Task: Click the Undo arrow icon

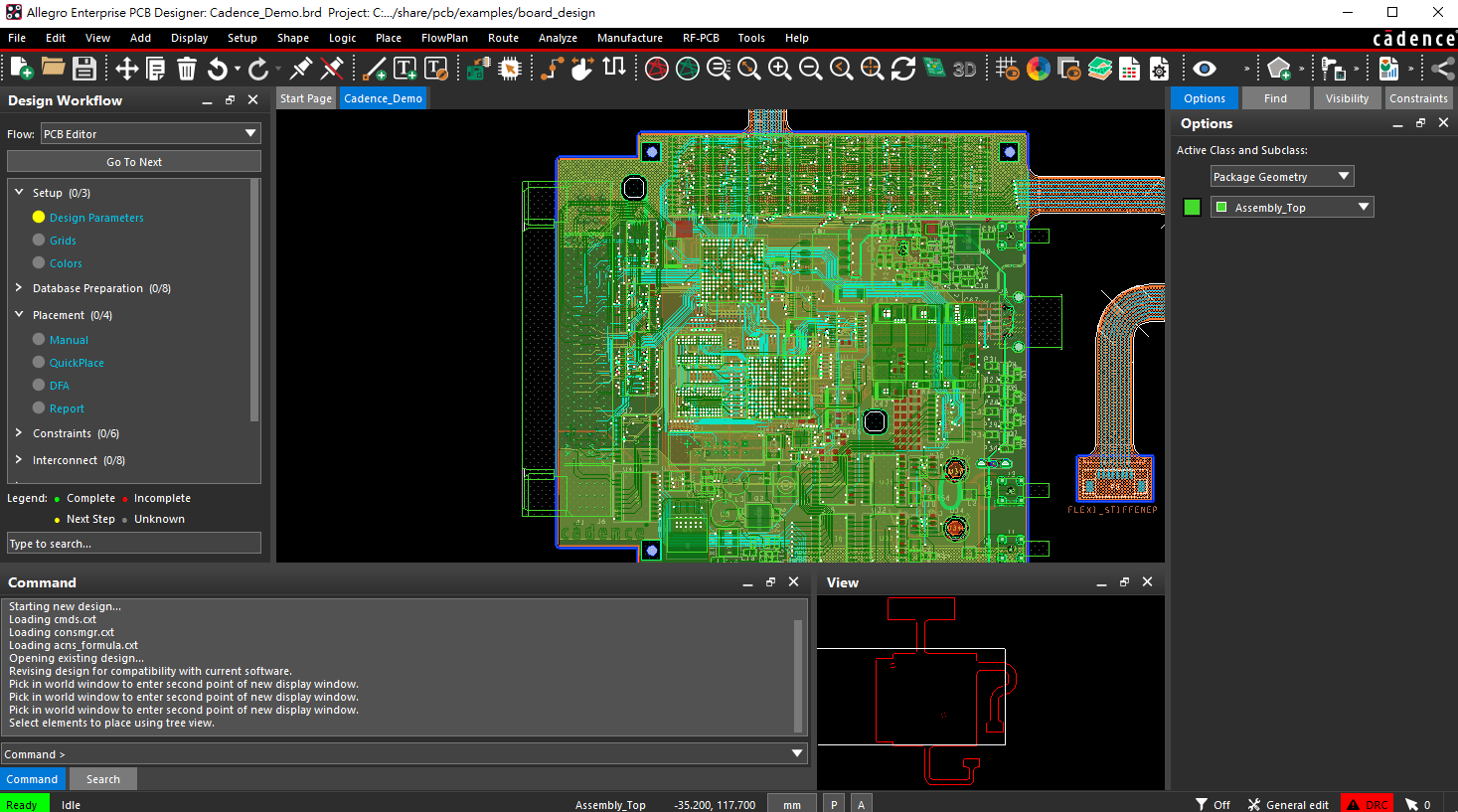Action: 218,68
